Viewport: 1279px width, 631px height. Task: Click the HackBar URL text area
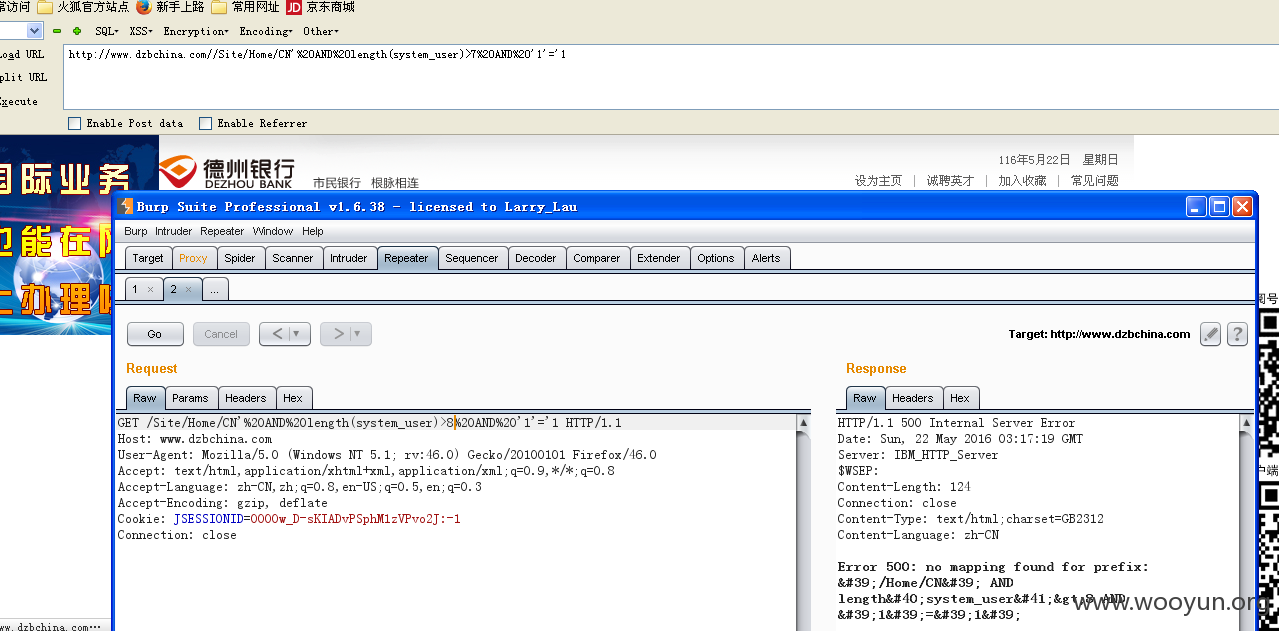pos(671,77)
